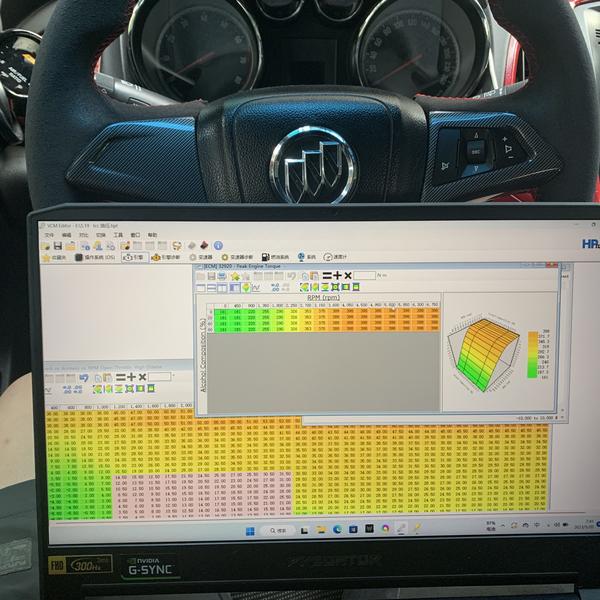Click plus (add) icon in Peak Engine Torque window
This screenshot has width=600, height=600.
pyautogui.click(x=337, y=276)
